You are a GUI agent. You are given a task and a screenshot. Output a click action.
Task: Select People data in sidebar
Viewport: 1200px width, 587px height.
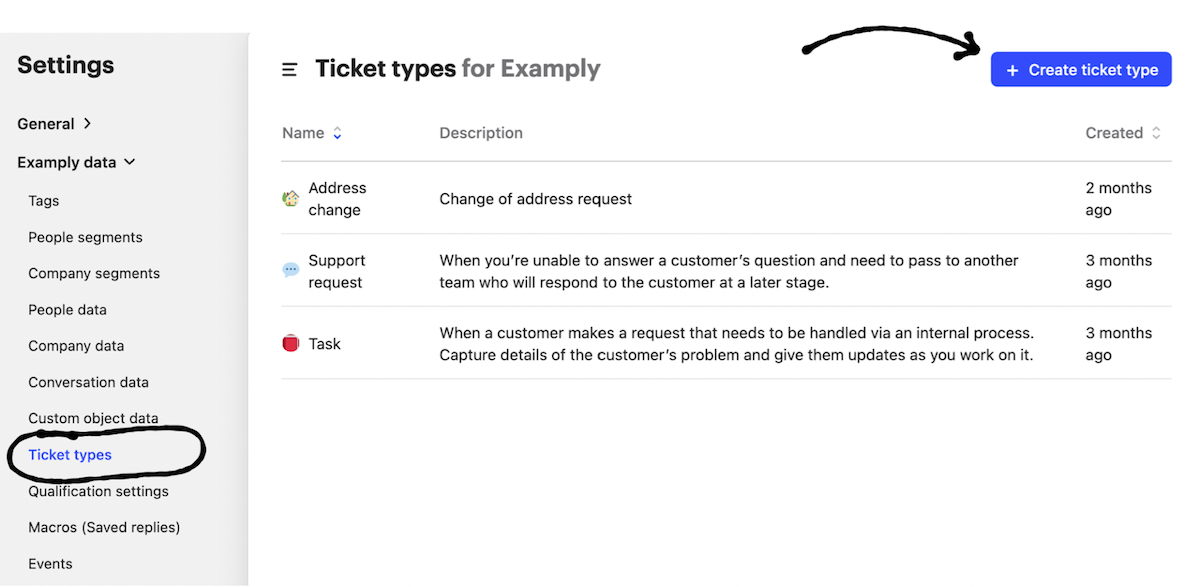67,310
